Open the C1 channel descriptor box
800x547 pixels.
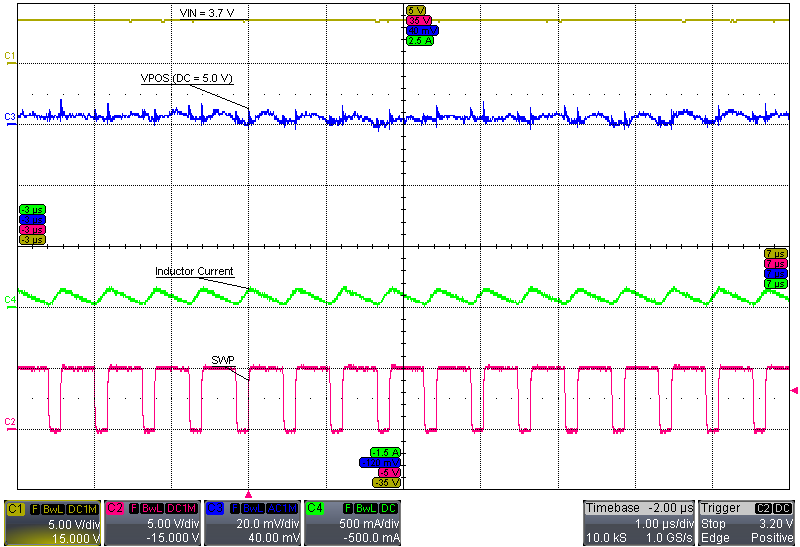pos(52,523)
